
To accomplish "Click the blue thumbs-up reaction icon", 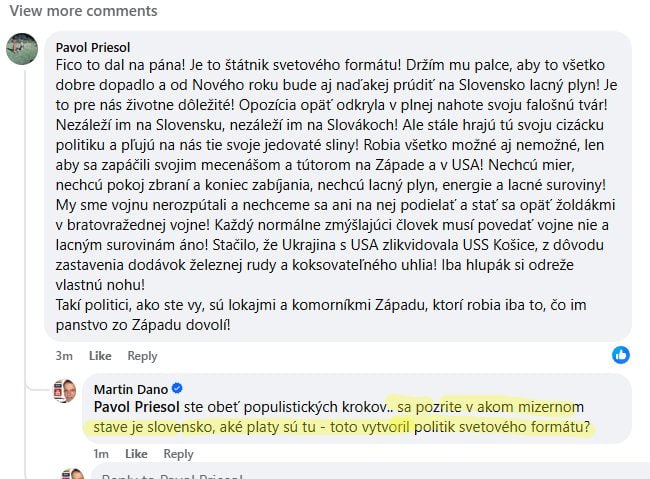I will click(x=621, y=355).
